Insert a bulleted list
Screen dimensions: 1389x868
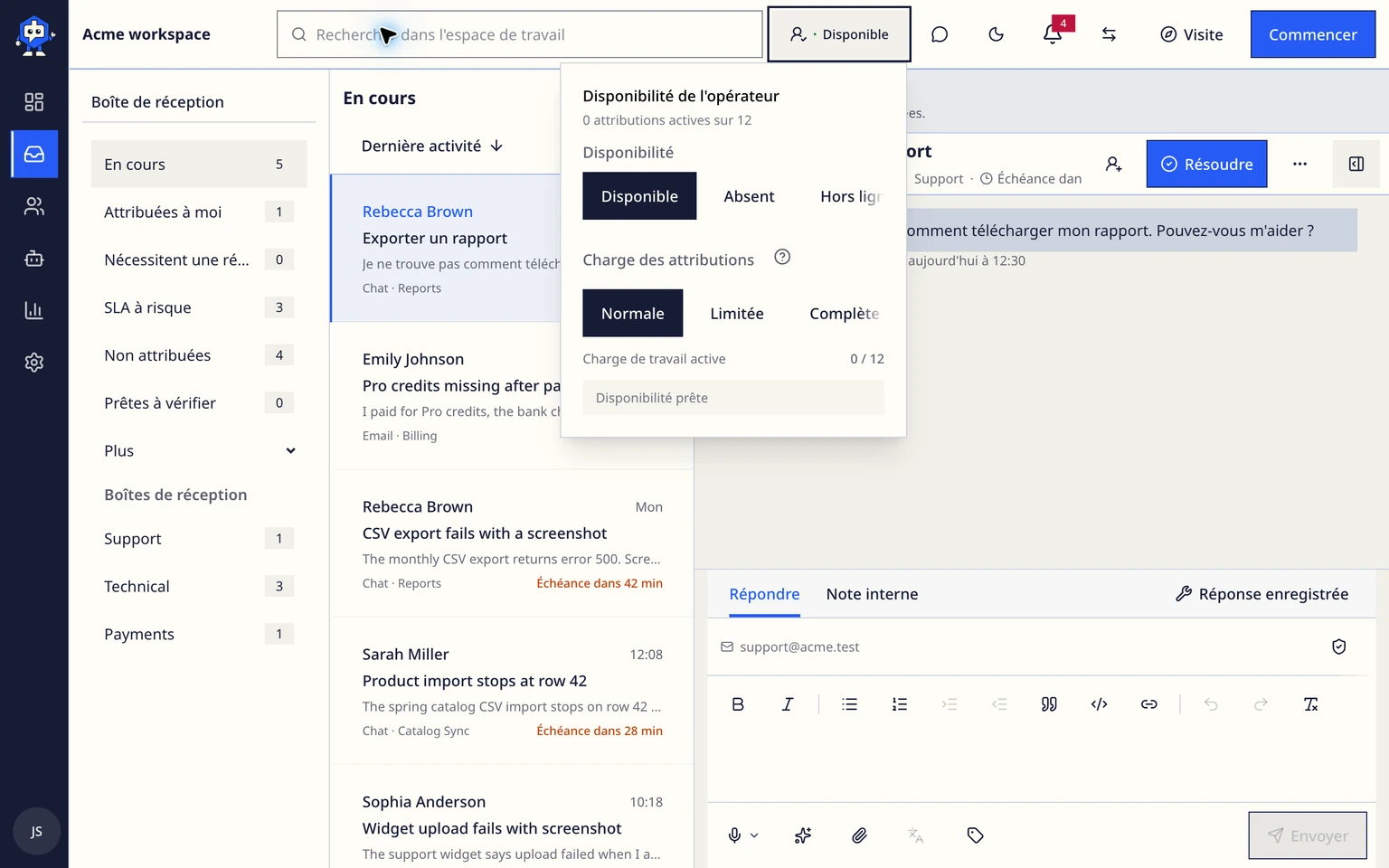(x=849, y=704)
